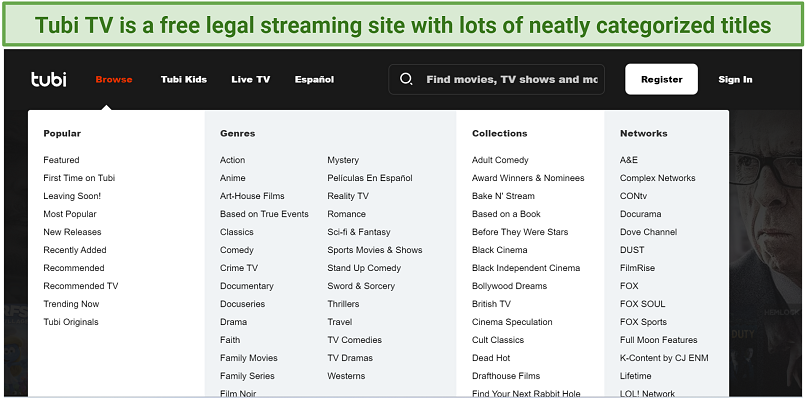Open Sports Movies & Shows
The width and height of the screenshot is (806, 399).
click(375, 250)
